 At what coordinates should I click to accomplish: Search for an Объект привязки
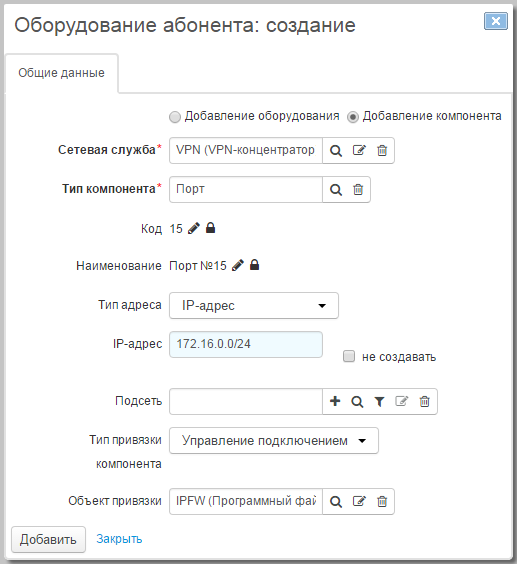pos(336,501)
